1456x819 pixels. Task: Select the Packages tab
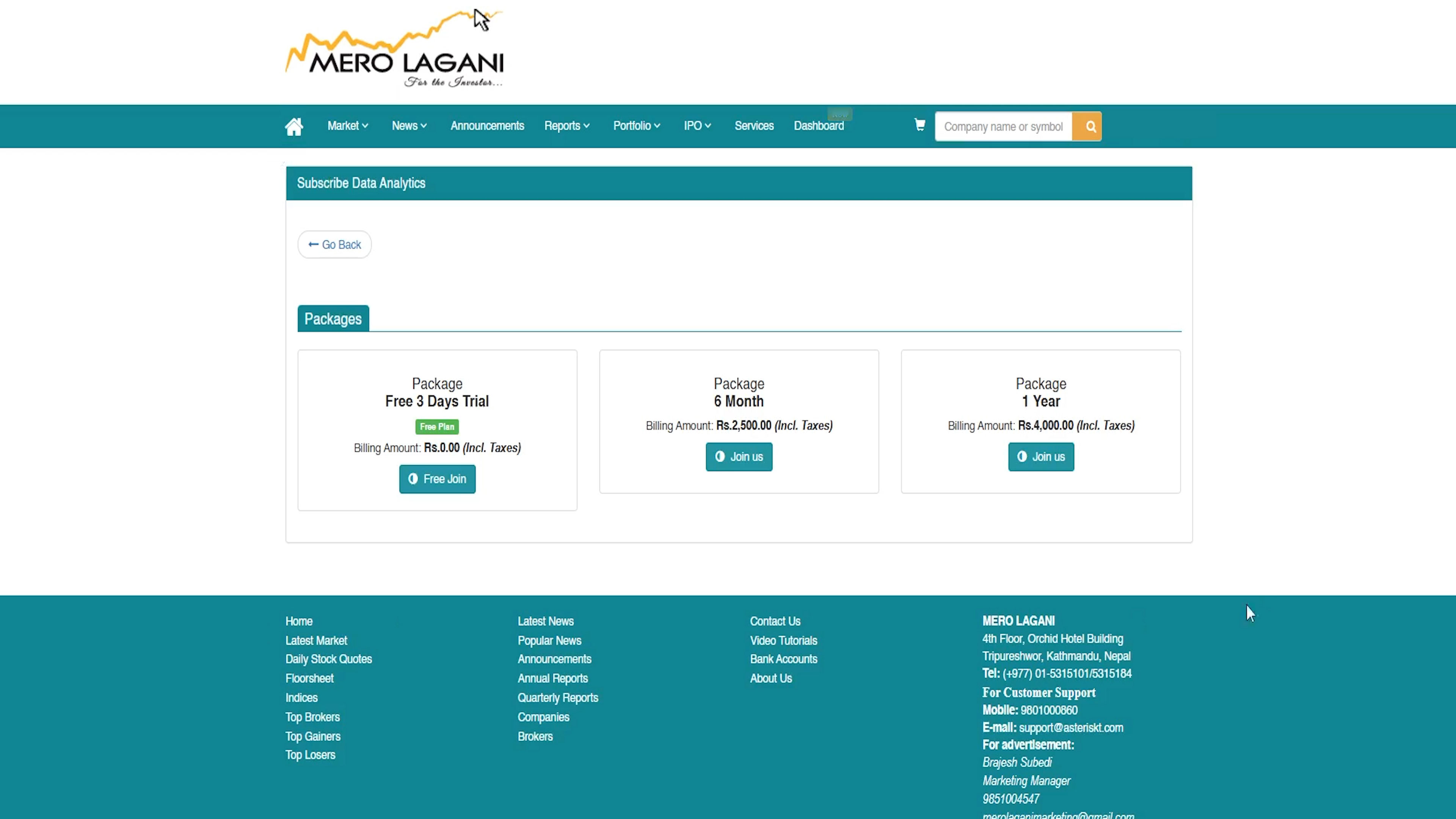[333, 319]
